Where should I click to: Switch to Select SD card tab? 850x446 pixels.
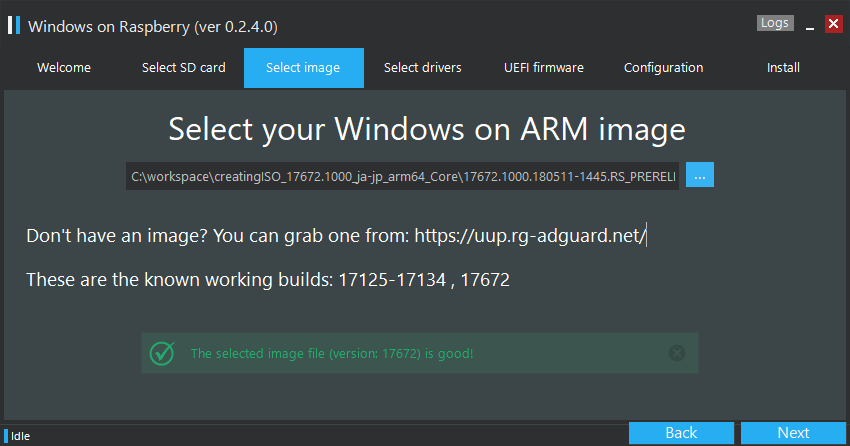184,68
